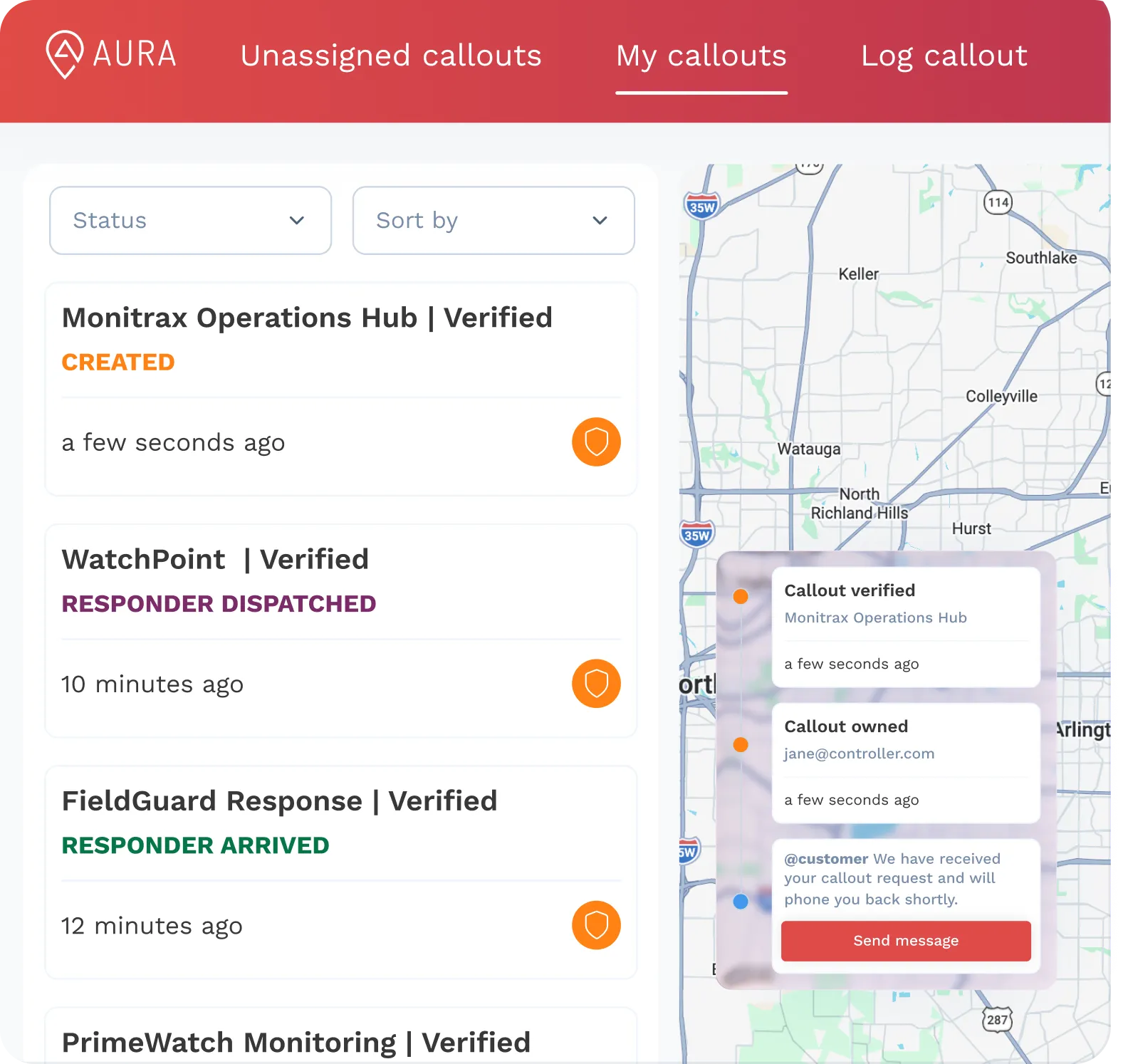Click the orange Callout owned timeline dot
Screen dimensions: 1128x1064
pyautogui.click(x=741, y=744)
